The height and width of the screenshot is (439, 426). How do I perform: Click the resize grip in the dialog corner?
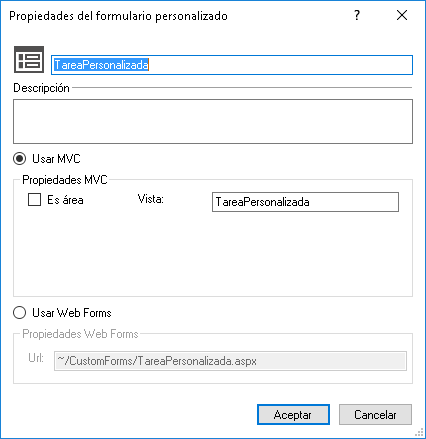click(x=419, y=433)
